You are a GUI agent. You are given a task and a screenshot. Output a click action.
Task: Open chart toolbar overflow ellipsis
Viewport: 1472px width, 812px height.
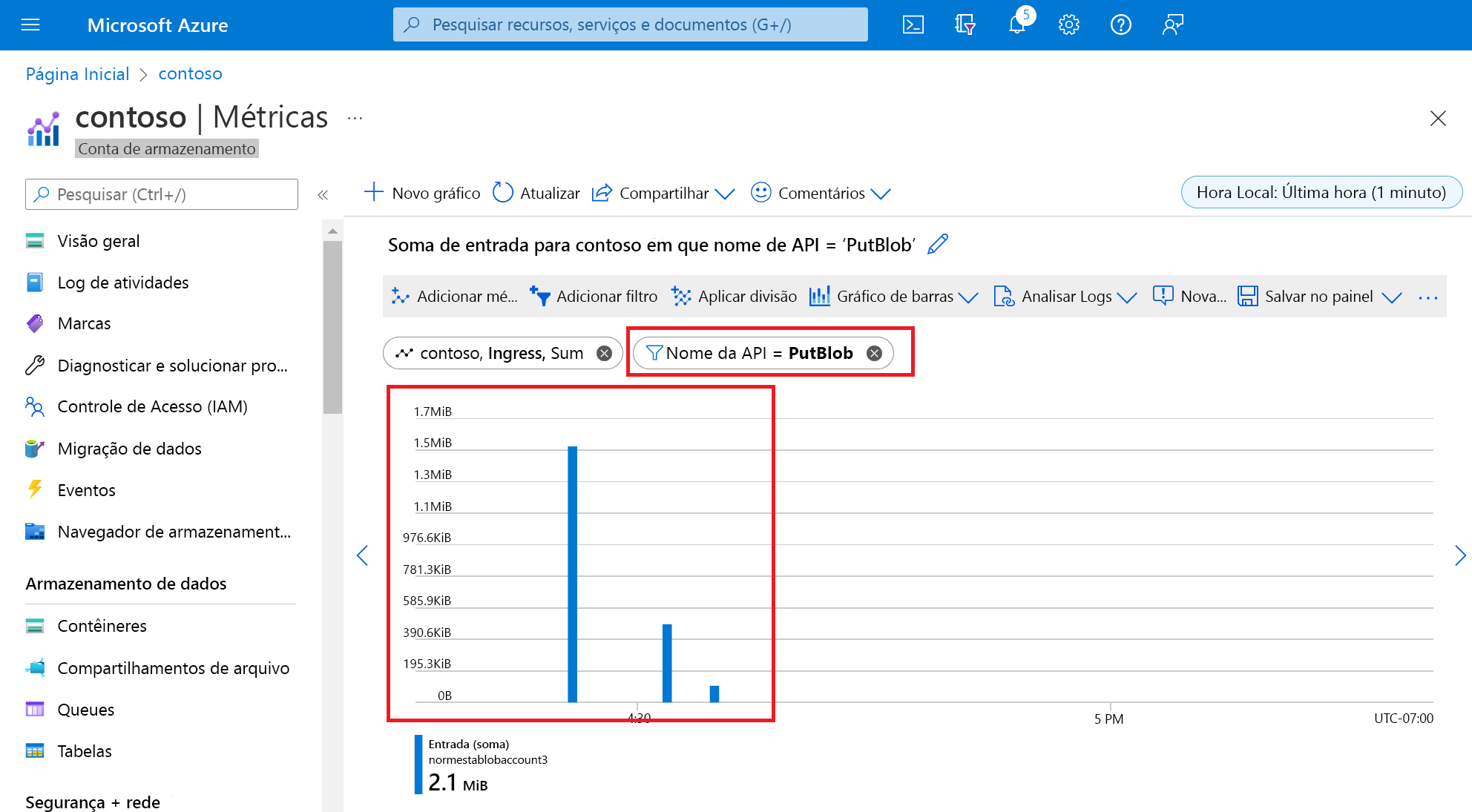[1428, 297]
